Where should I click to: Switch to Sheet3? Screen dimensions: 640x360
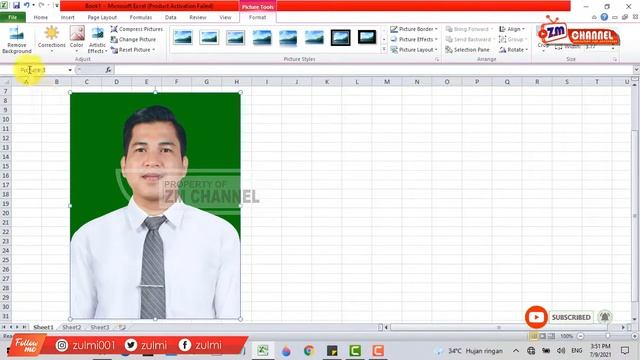tap(100, 327)
